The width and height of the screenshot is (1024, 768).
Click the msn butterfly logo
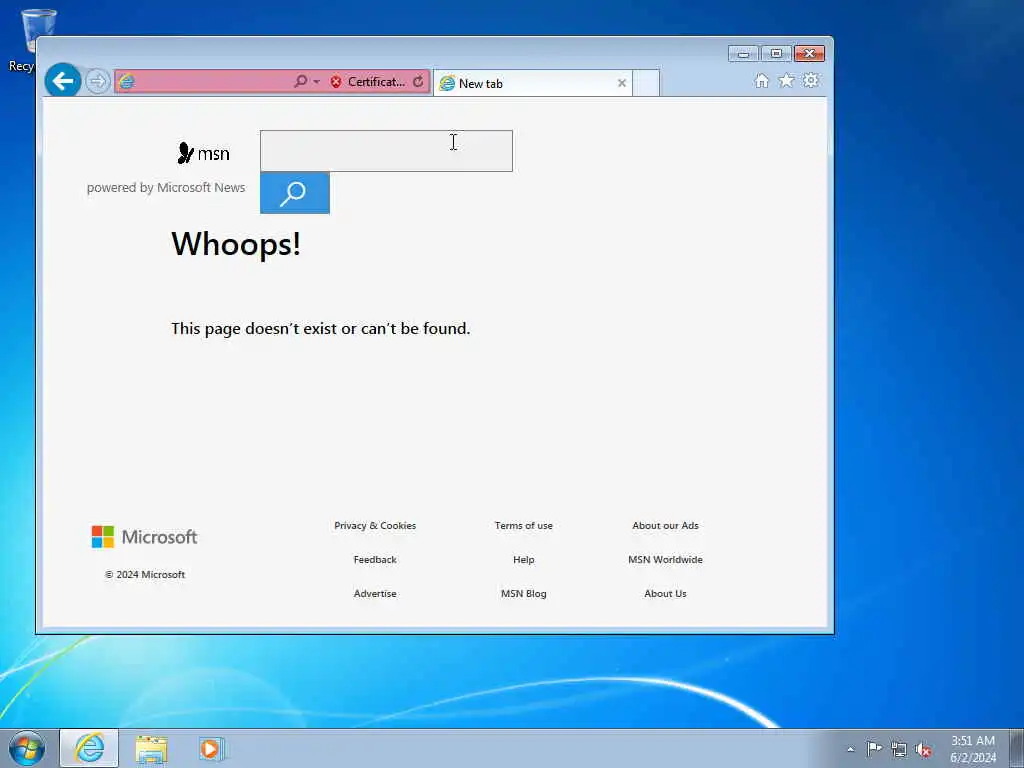click(203, 153)
